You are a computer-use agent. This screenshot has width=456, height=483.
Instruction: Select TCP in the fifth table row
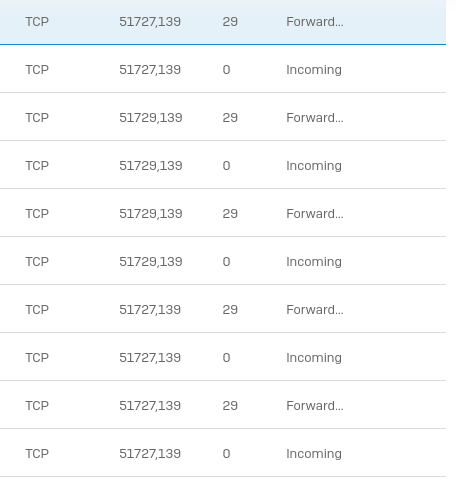[37, 214]
